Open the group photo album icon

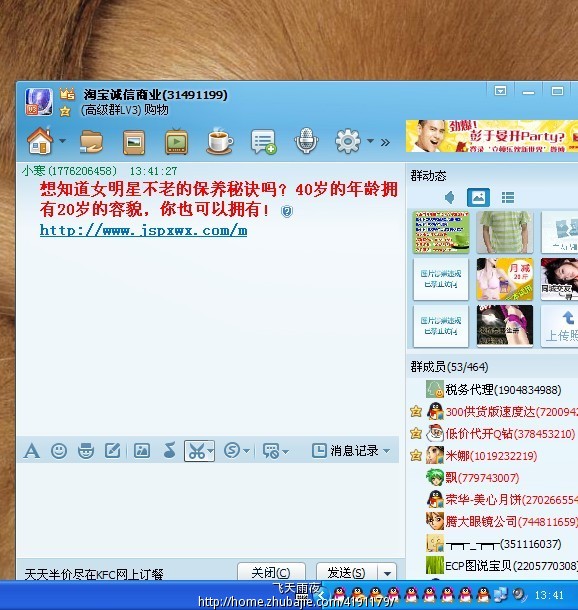[134, 142]
